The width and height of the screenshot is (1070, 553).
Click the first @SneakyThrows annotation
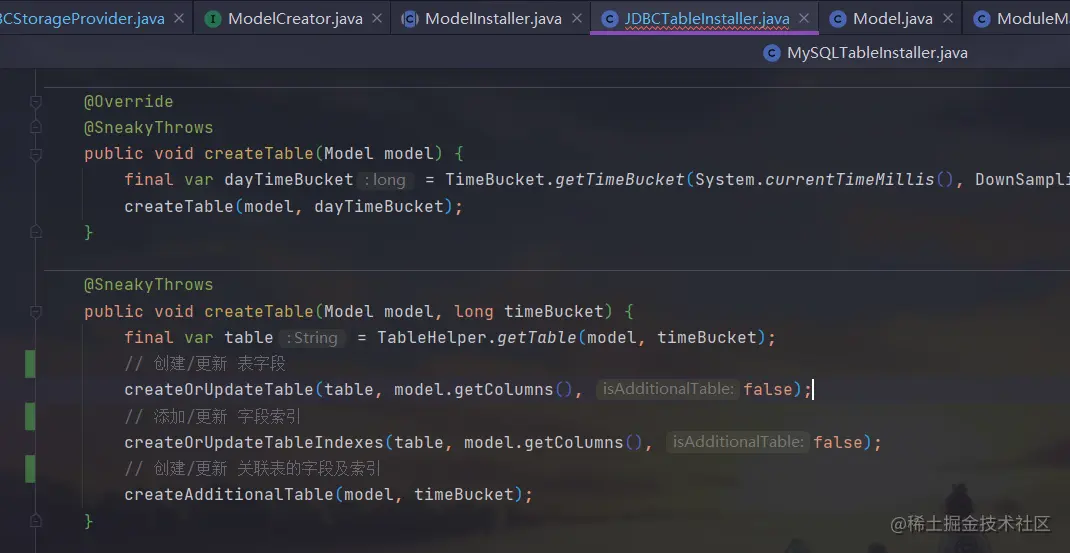click(x=148, y=128)
